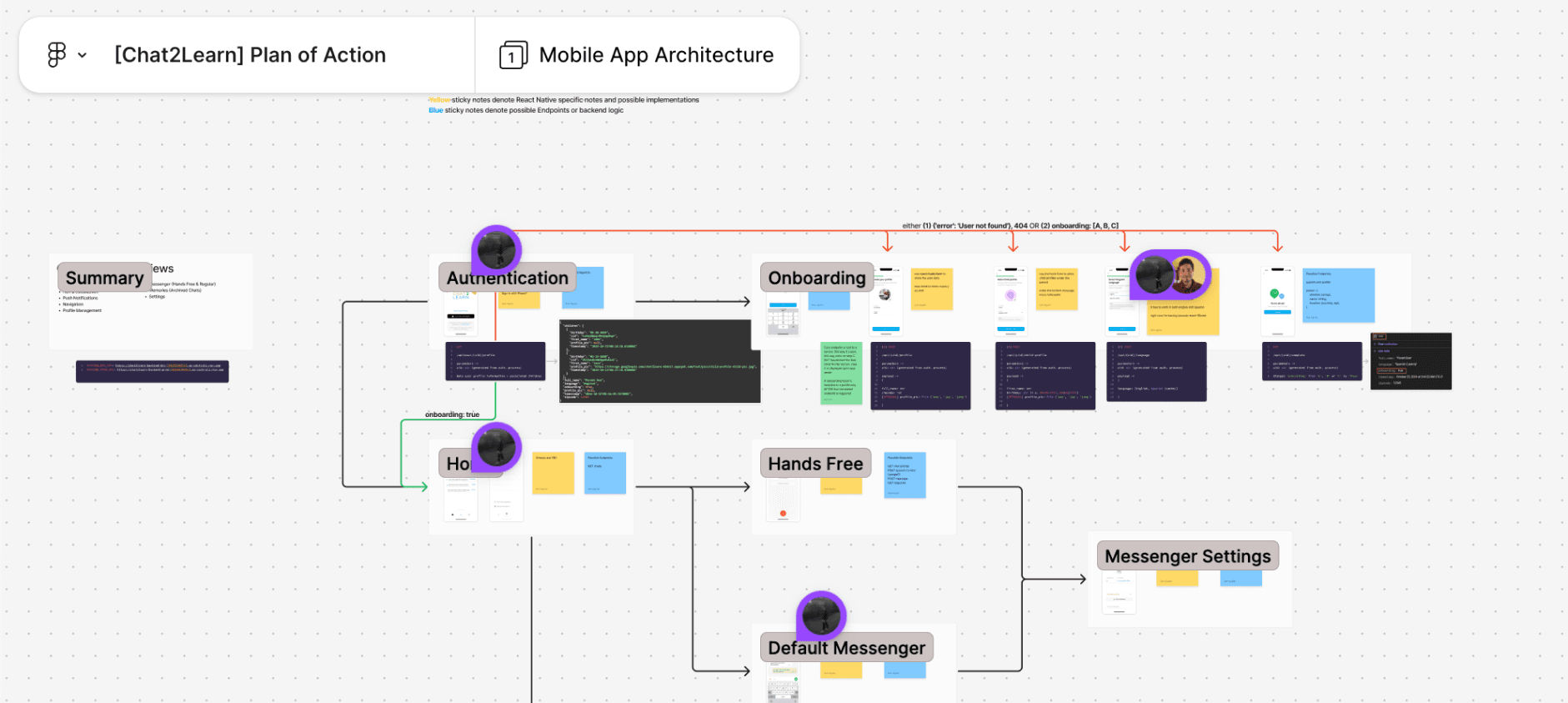Select the Default Messenger section label
This screenshot has width=1568, height=703.
point(846,648)
